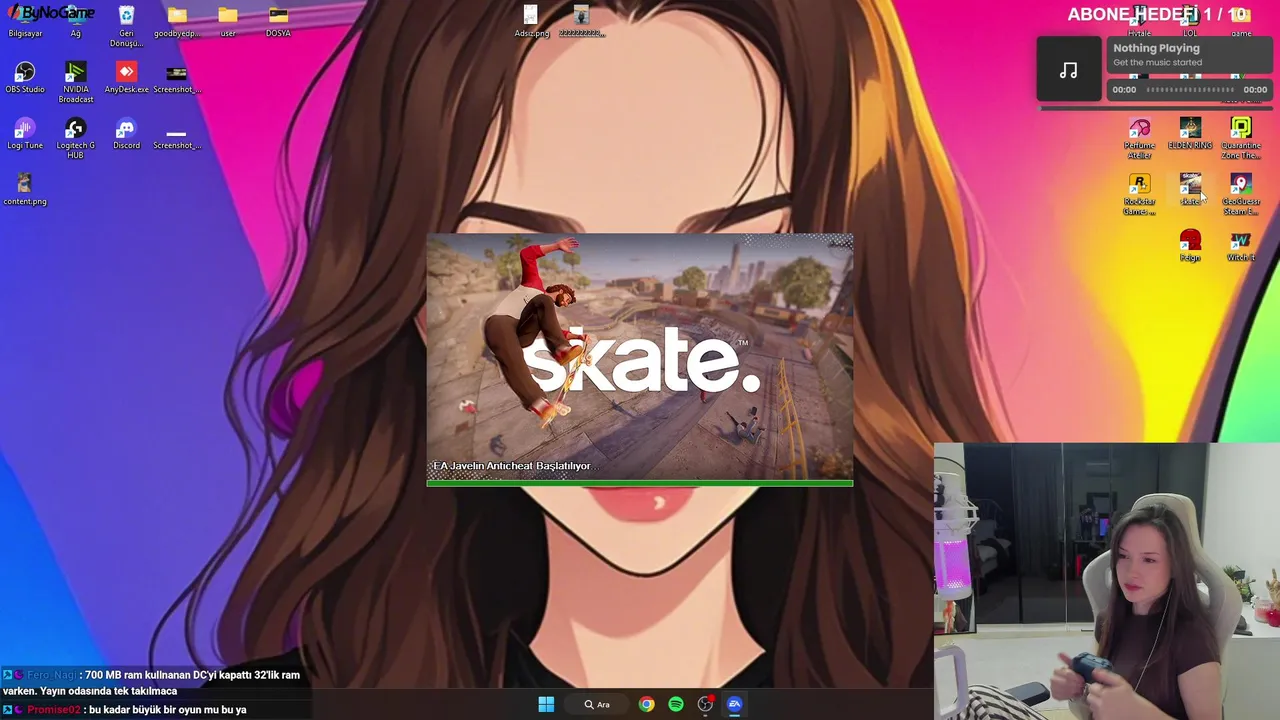Open the user folder on desktop
Viewport: 1280px width, 720px height.
click(228, 21)
